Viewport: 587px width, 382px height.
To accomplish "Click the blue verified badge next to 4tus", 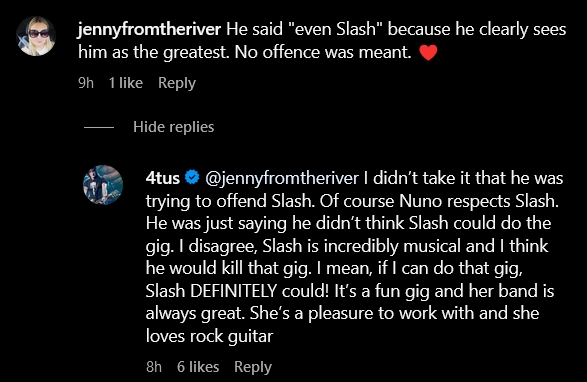I will coord(192,178).
